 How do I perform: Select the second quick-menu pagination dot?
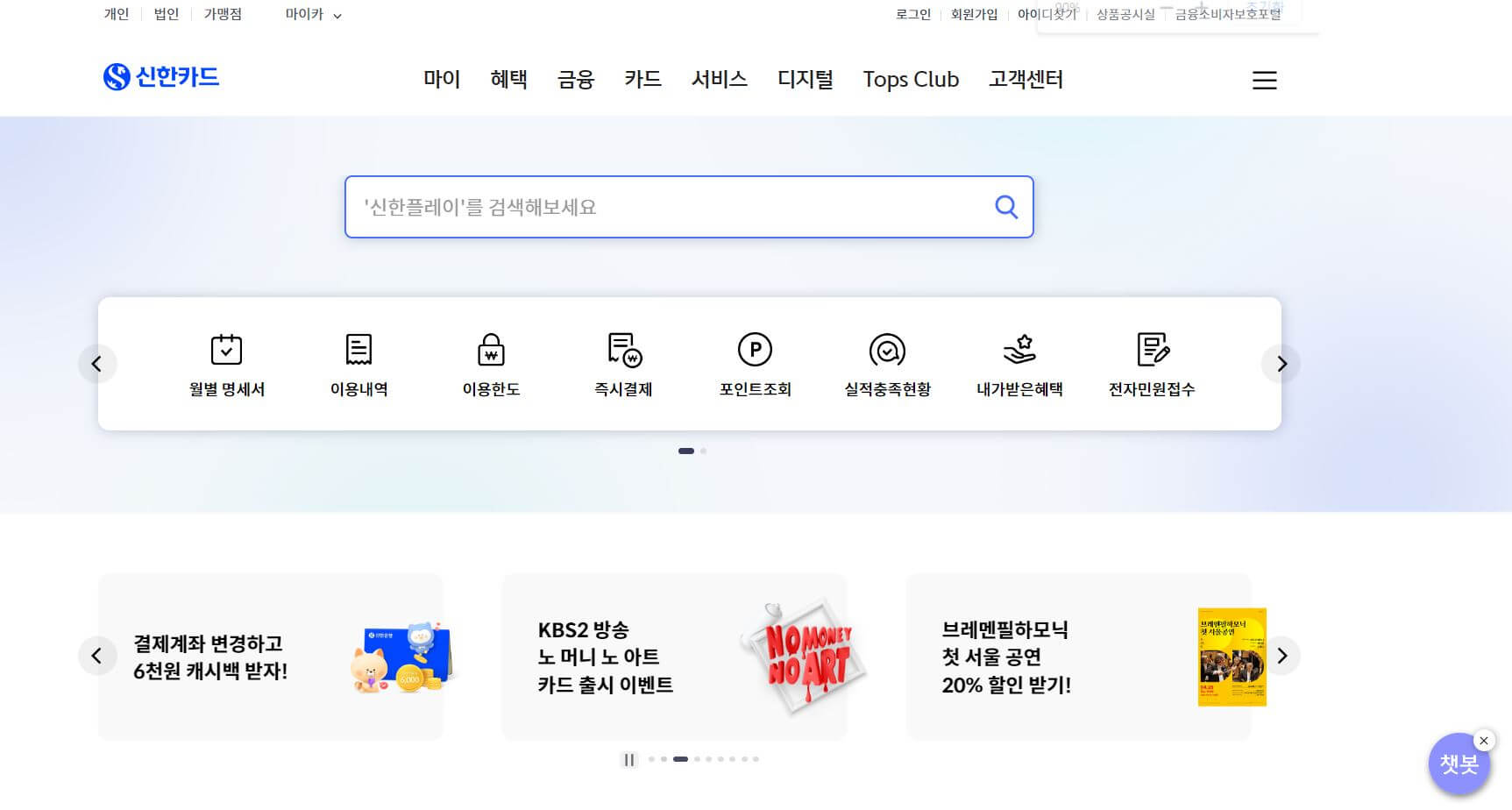pos(703,451)
